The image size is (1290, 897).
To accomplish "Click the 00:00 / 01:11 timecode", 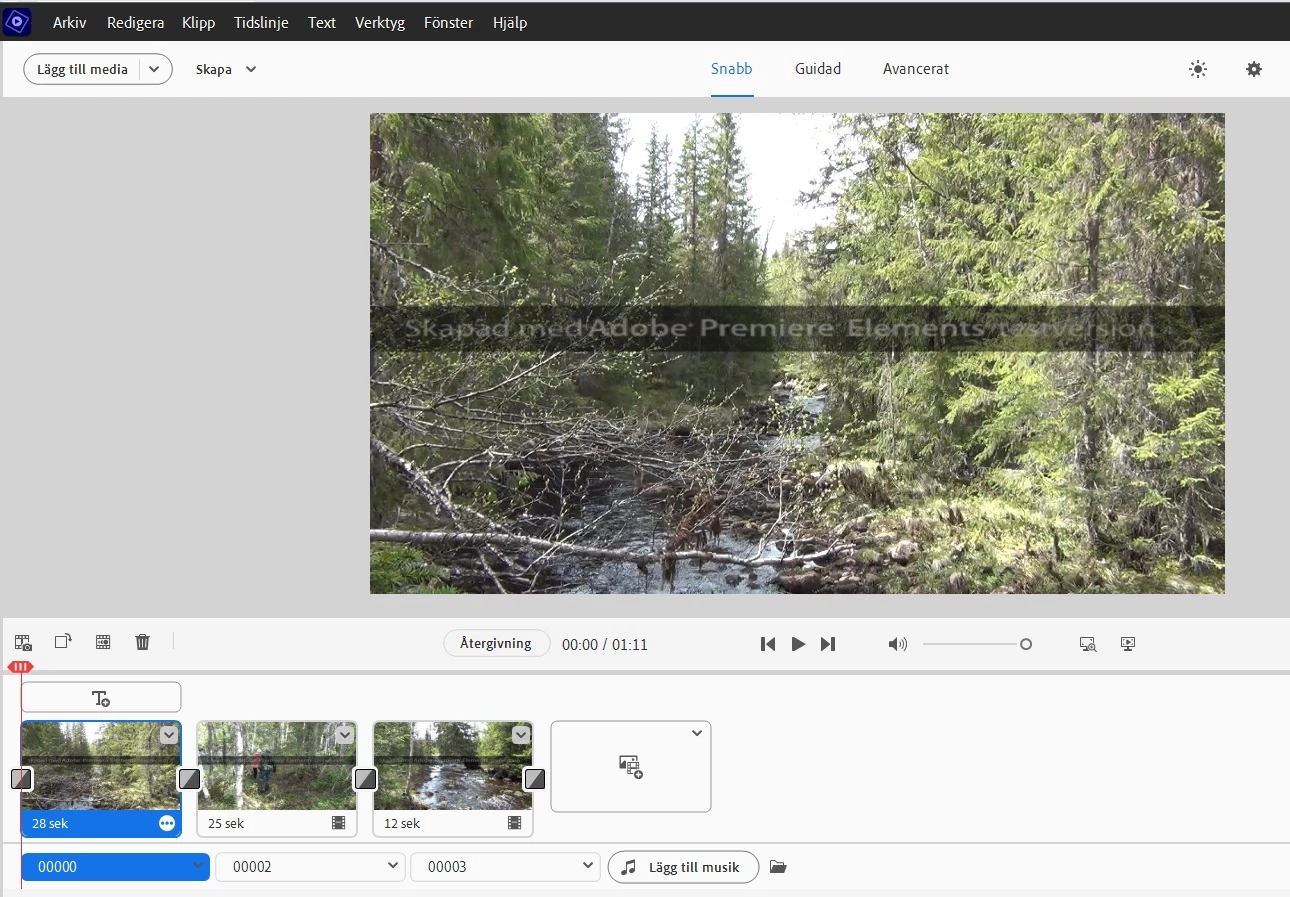I will pos(605,645).
